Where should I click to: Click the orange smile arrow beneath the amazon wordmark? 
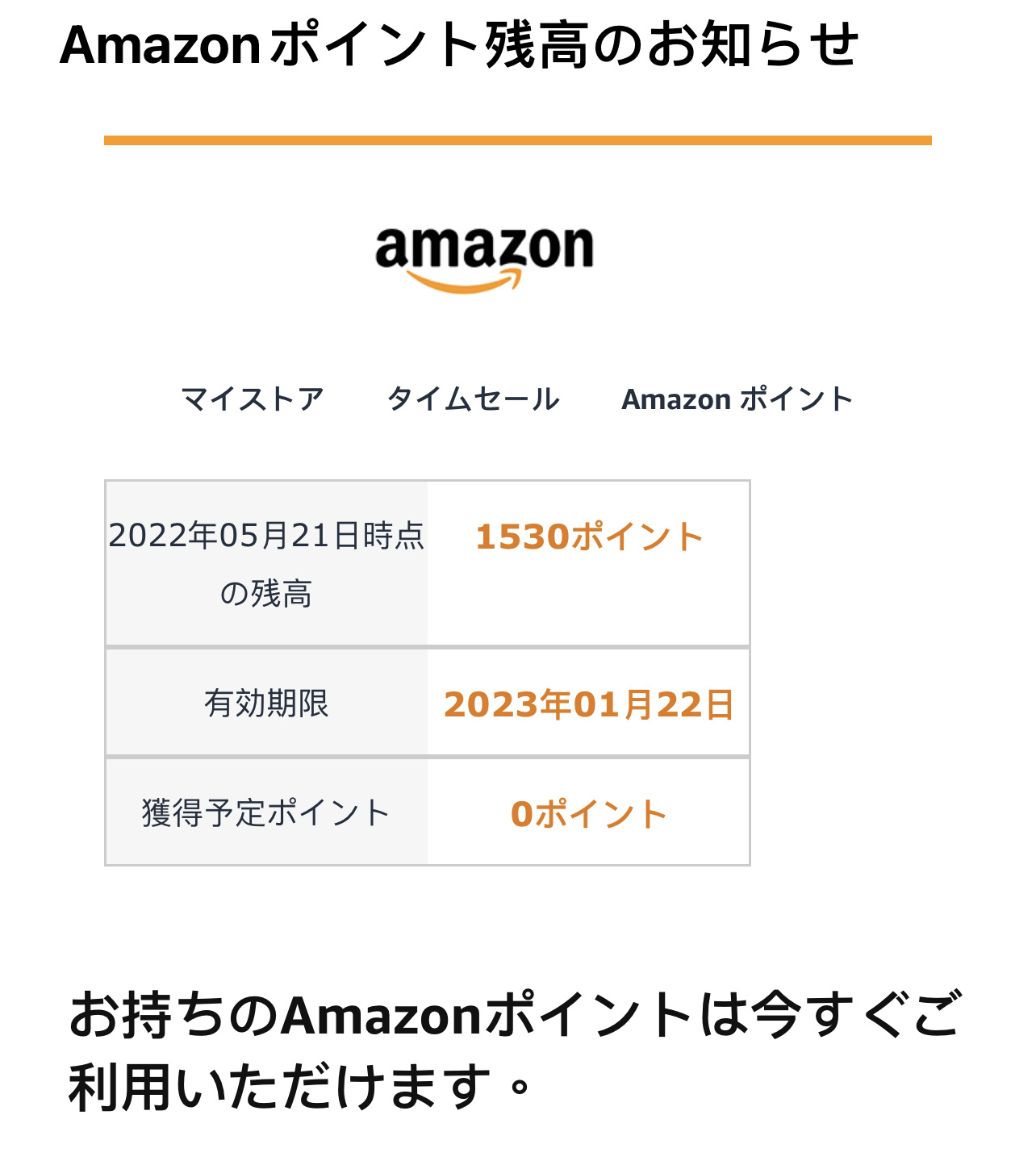[x=464, y=281]
